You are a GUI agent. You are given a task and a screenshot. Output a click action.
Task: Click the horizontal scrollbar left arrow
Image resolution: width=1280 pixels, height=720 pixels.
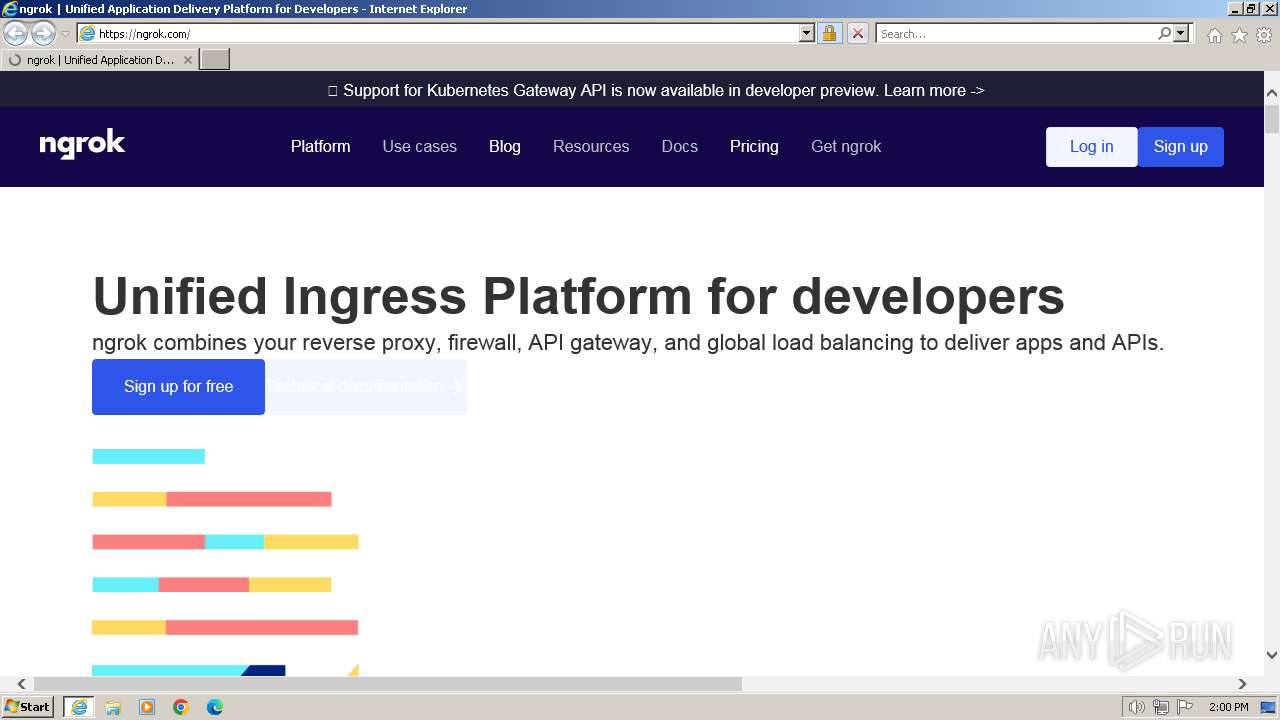tap(21, 684)
